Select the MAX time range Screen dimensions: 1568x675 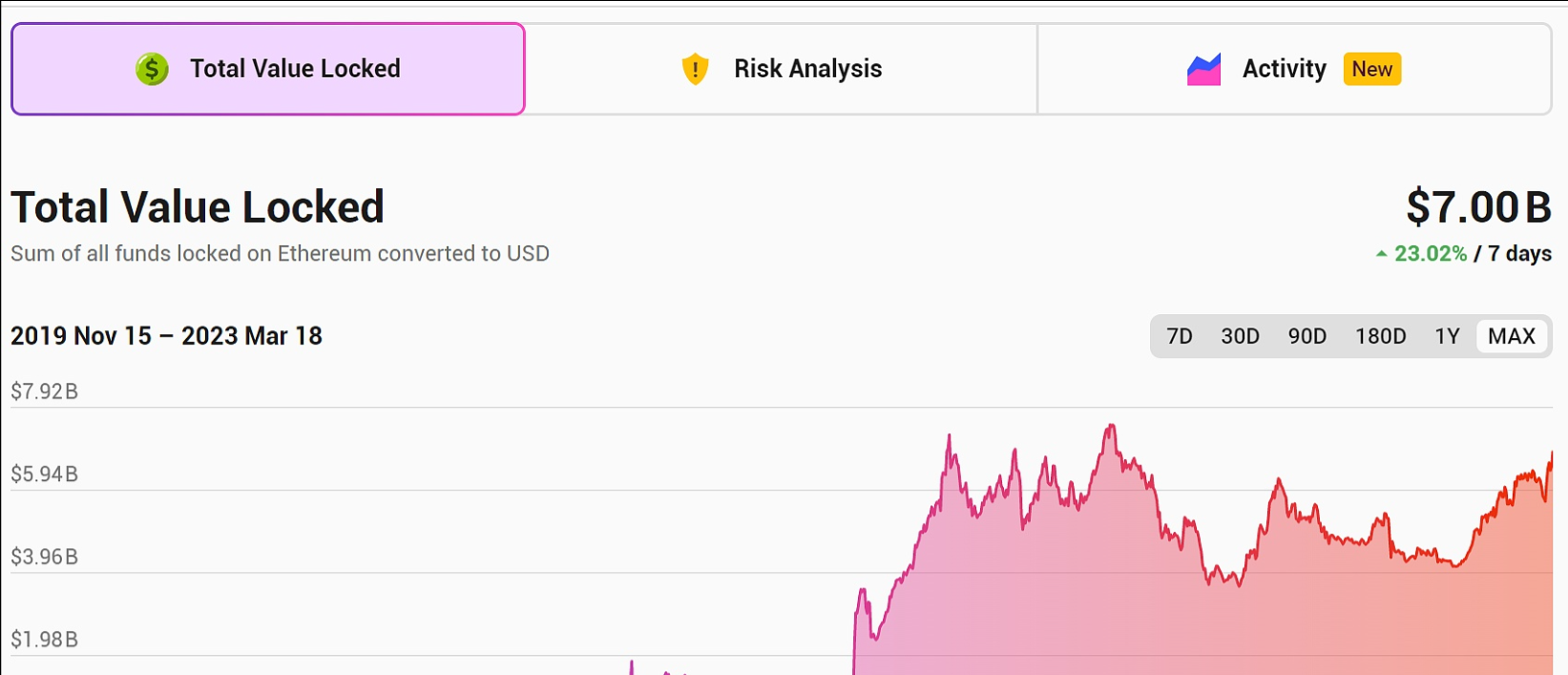[1511, 336]
